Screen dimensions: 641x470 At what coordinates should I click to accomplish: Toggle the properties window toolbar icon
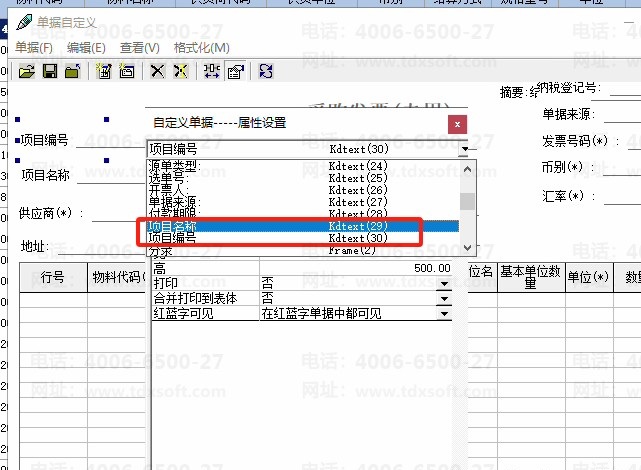coord(235,72)
